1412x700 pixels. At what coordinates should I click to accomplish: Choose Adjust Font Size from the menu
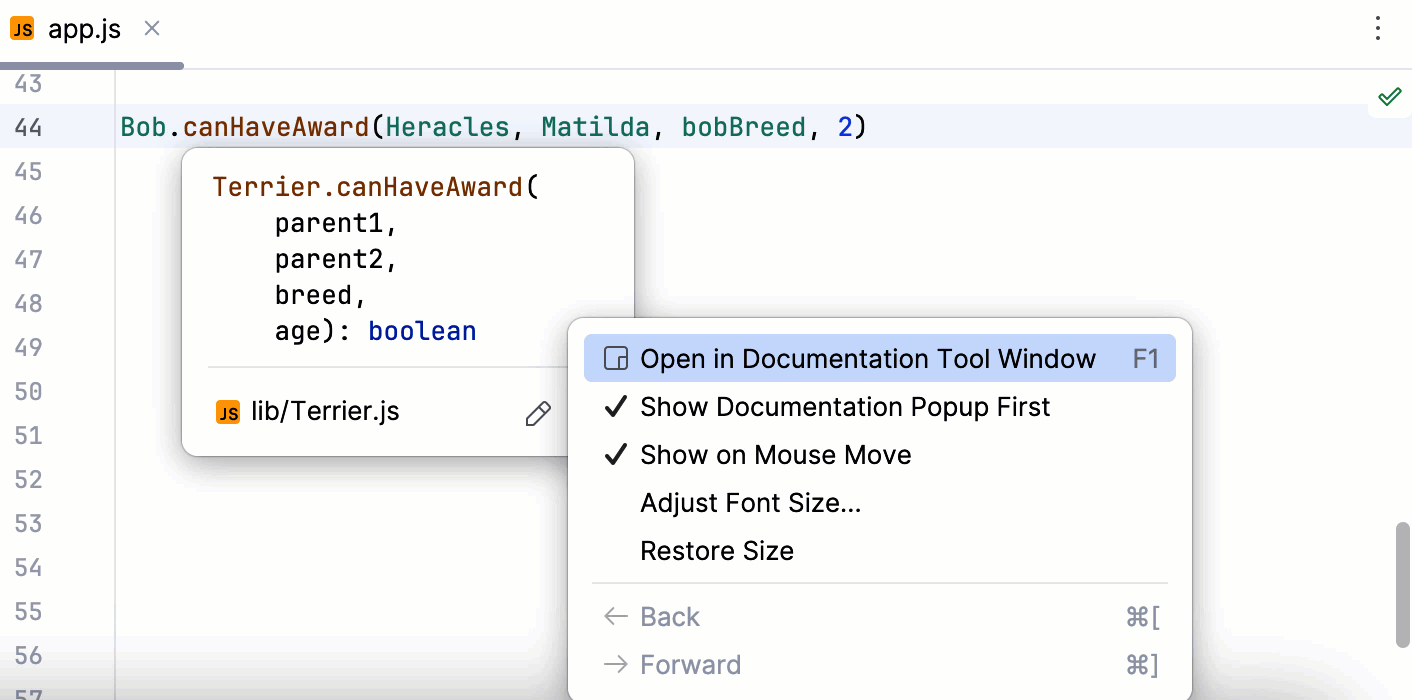(x=749, y=503)
